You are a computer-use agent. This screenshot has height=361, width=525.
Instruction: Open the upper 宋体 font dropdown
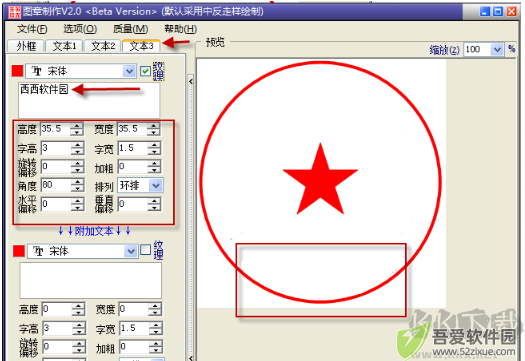(129, 71)
